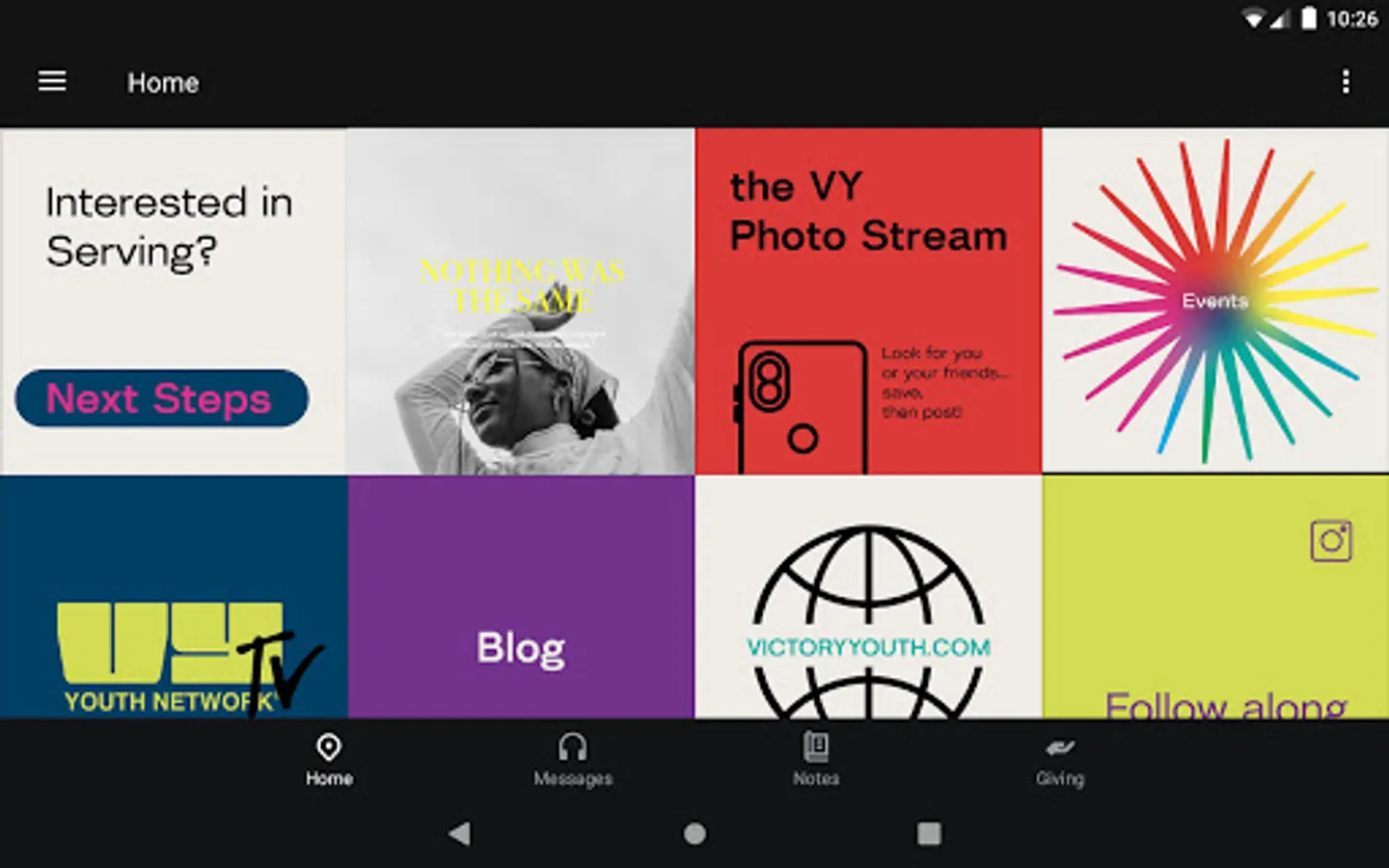
Task: Tap the Android home circle button
Action: [694, 833]
